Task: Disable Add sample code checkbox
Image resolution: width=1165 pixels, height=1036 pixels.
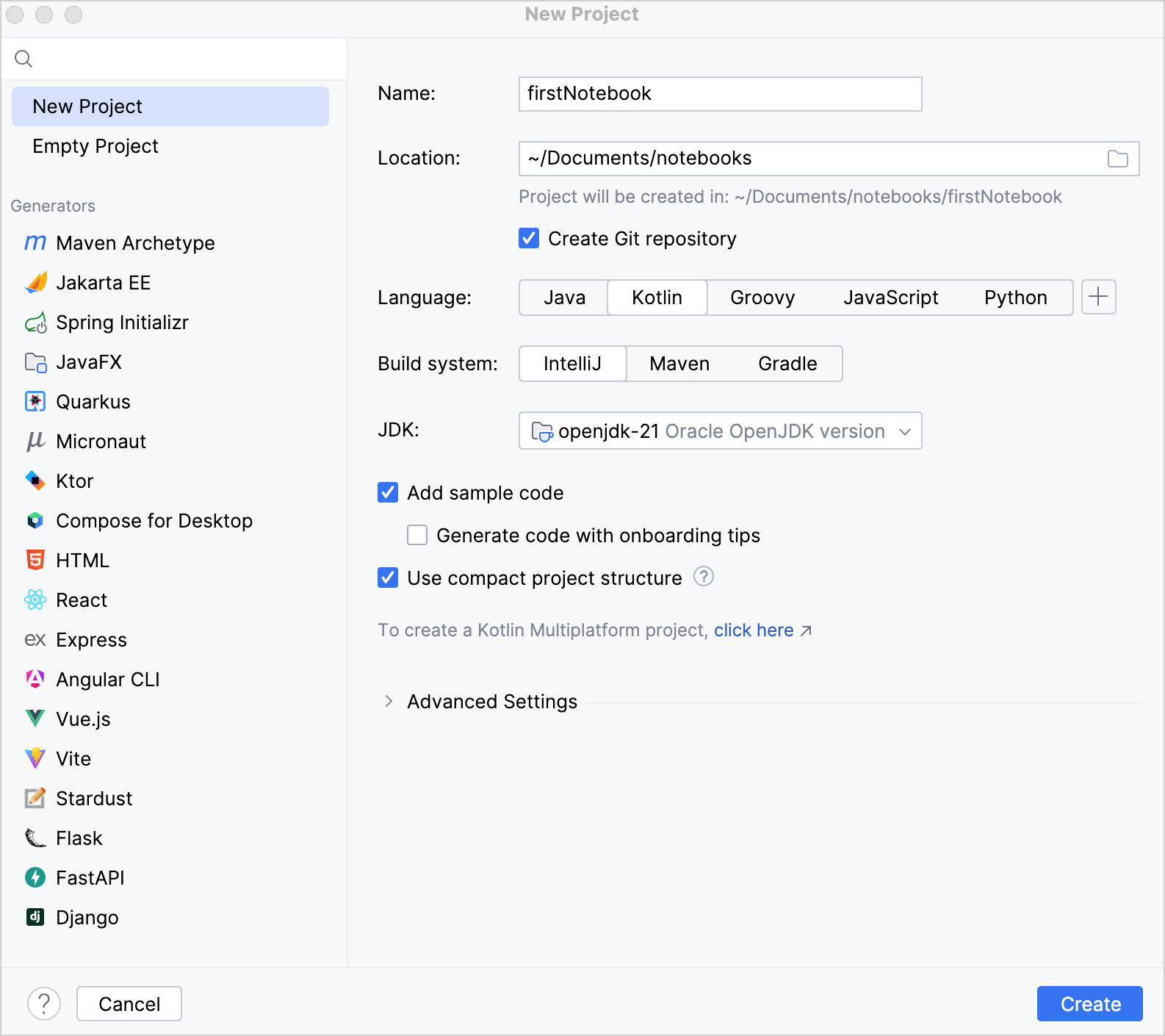Action: [x=388, y=493]
